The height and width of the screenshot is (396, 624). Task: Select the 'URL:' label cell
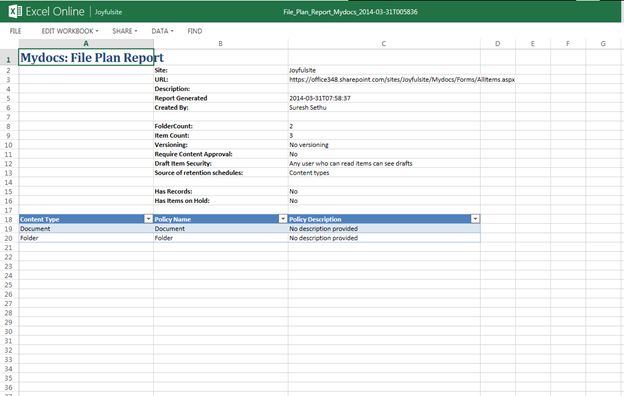pos(221,80)
